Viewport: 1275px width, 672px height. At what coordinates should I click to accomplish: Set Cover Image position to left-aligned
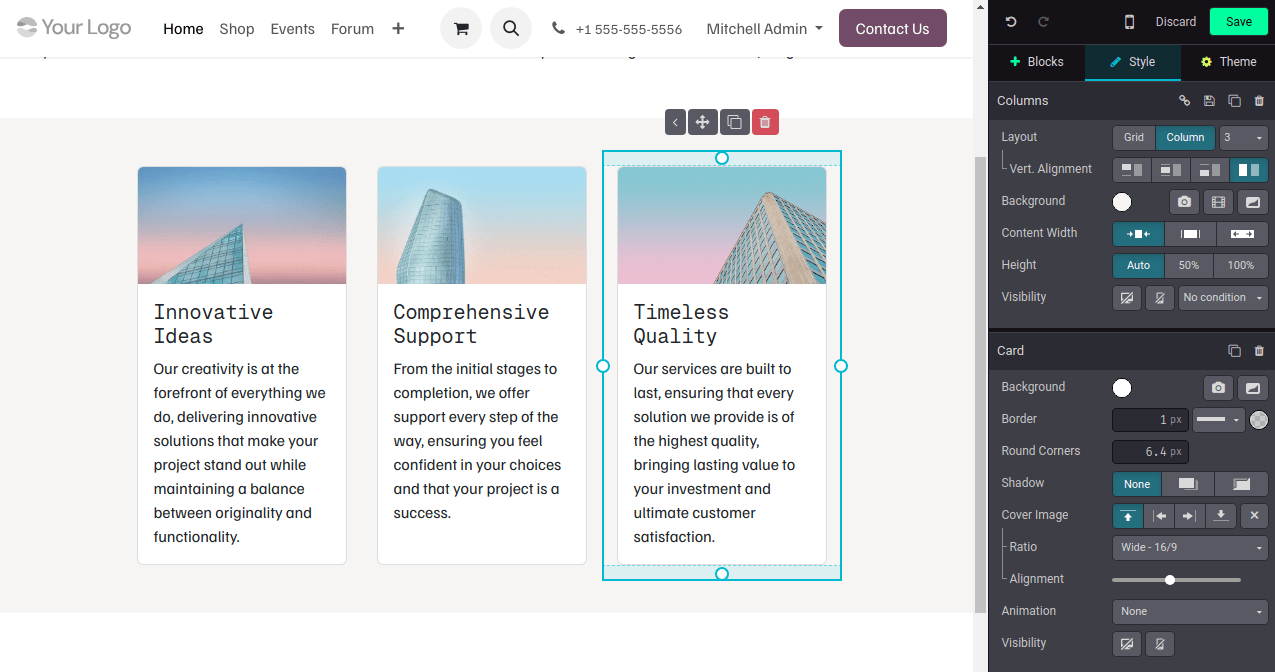pyautogui.click(x=1159, y=515)
